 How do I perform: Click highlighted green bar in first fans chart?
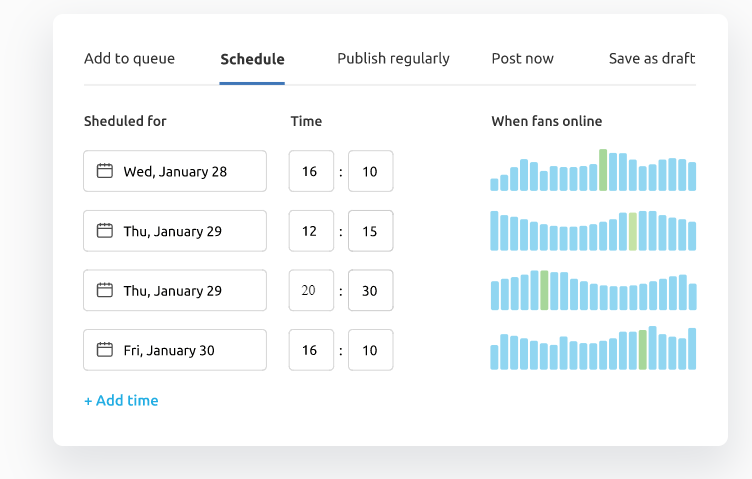pos(603,170)
